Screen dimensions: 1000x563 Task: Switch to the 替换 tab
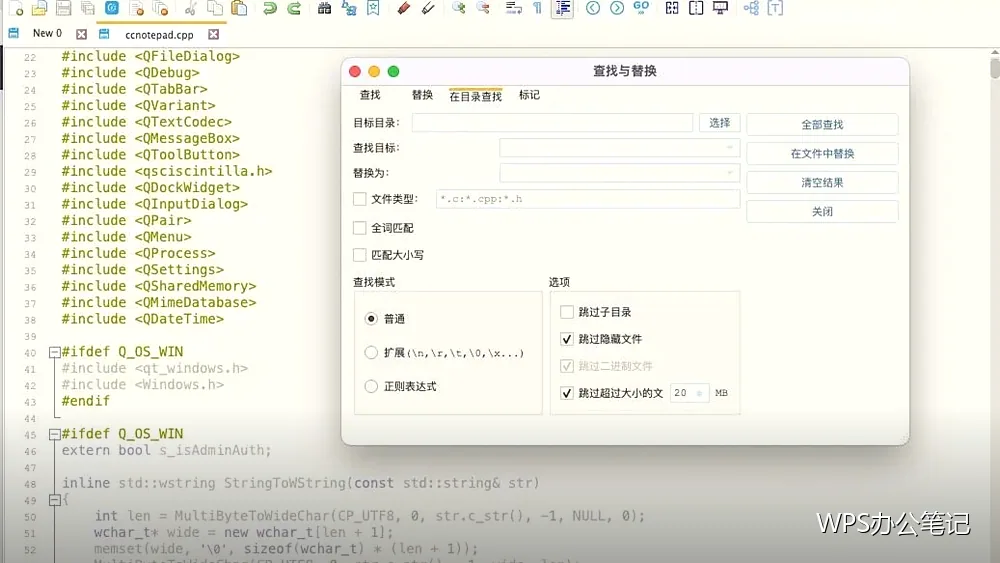[422, 95]
